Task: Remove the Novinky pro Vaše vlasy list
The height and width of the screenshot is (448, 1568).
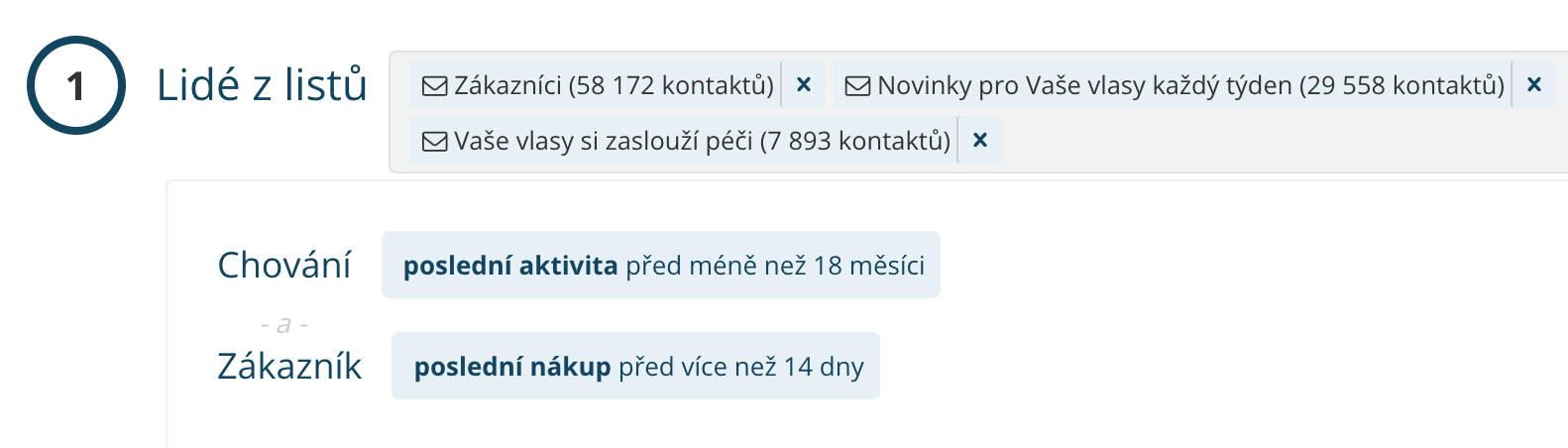Action: (x=1534, y=85)
